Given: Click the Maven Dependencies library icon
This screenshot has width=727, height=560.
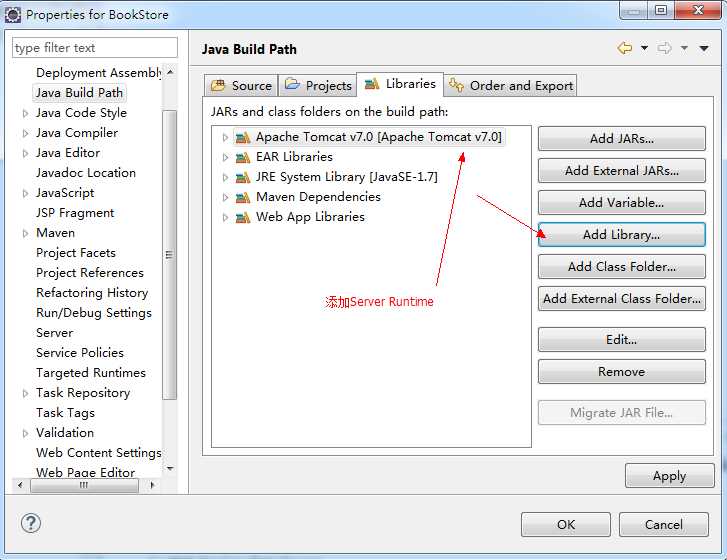Looking at the screenshot, I should (243, 197).
